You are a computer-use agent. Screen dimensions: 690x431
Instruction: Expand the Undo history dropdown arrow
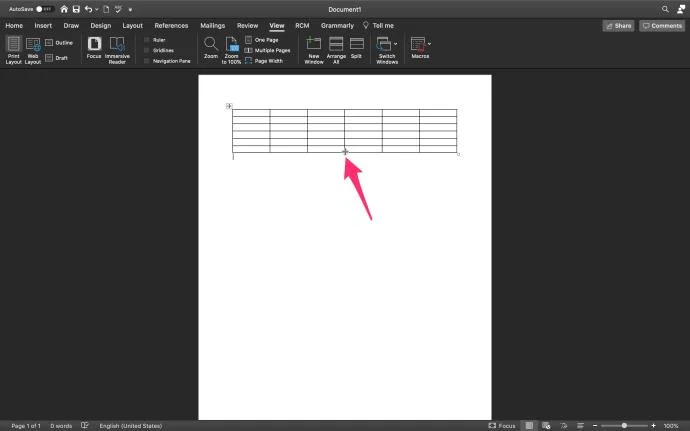[97, 9]
